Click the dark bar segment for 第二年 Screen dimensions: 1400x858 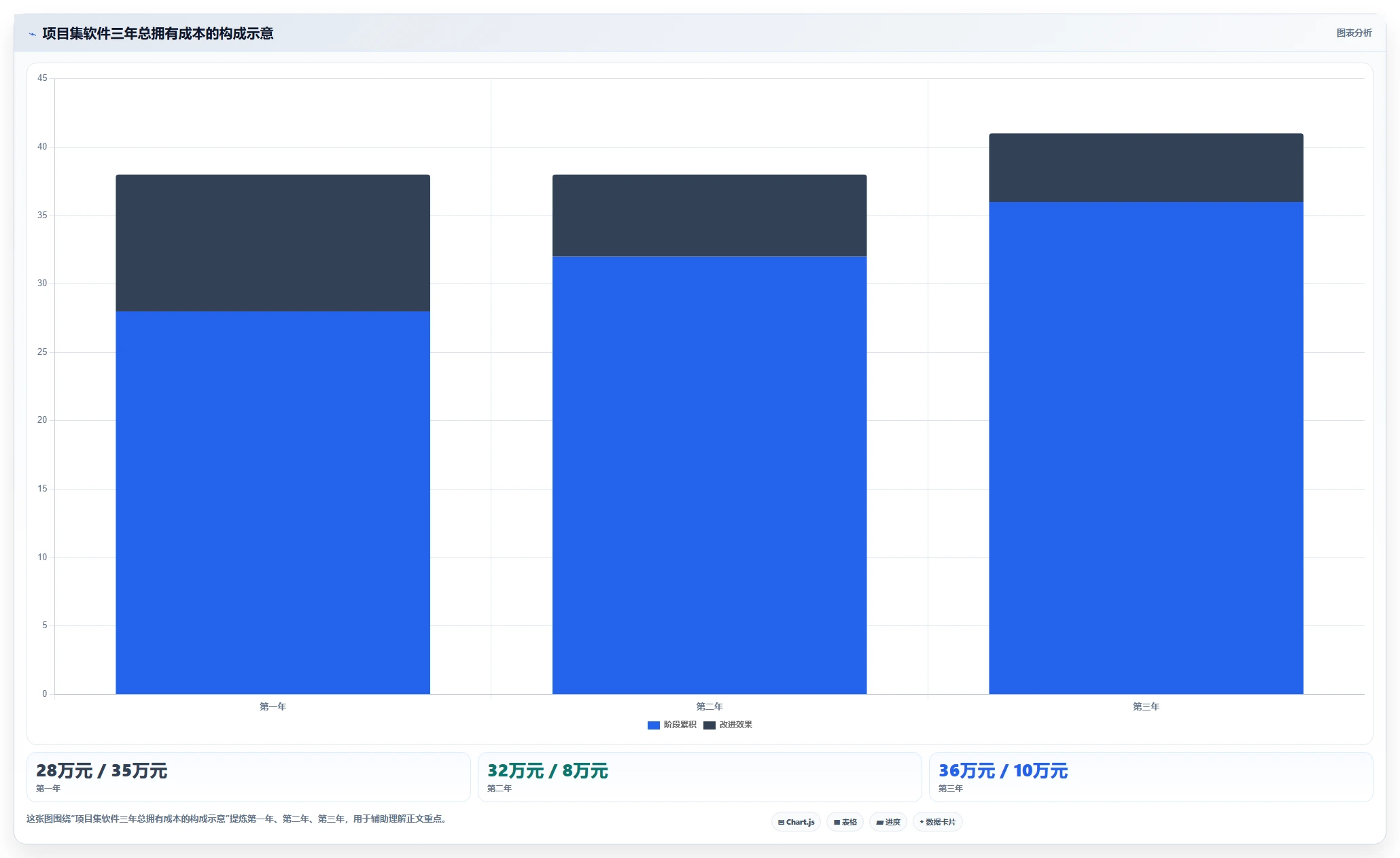tap(710, 216)
